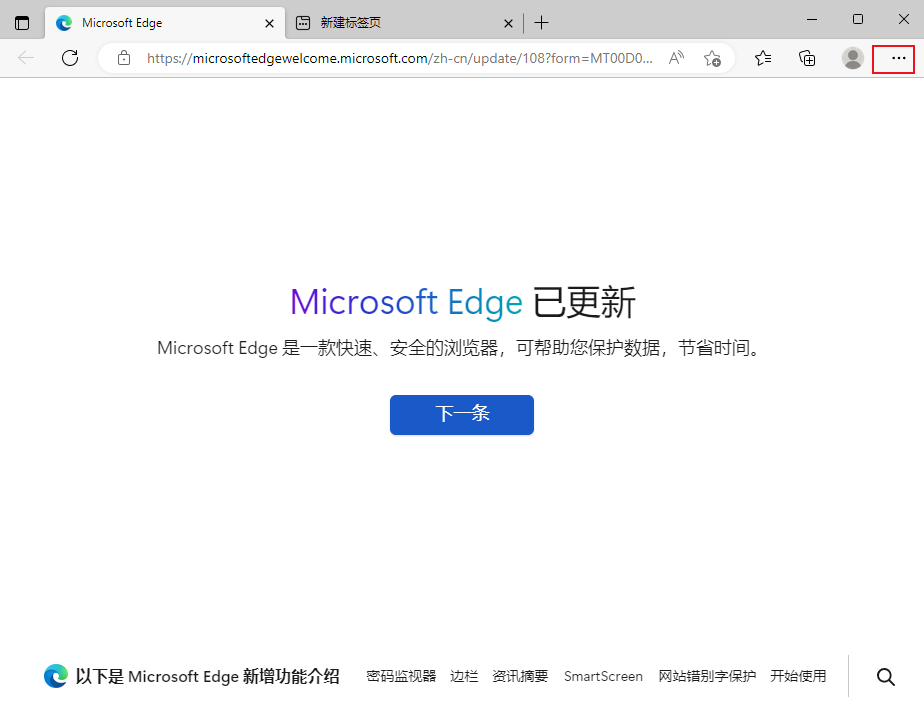Viewport: 924px width, 707px height.
Task: Open the 边栏 feature link
Action: pyautogui.click(x=463, y=676)
